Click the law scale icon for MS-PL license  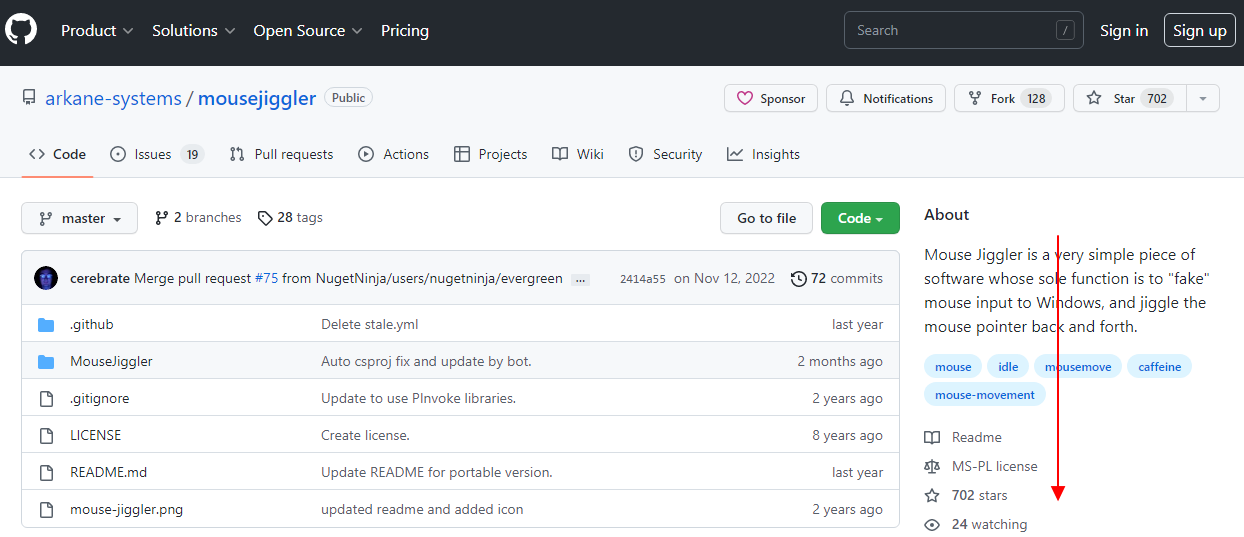932,466
